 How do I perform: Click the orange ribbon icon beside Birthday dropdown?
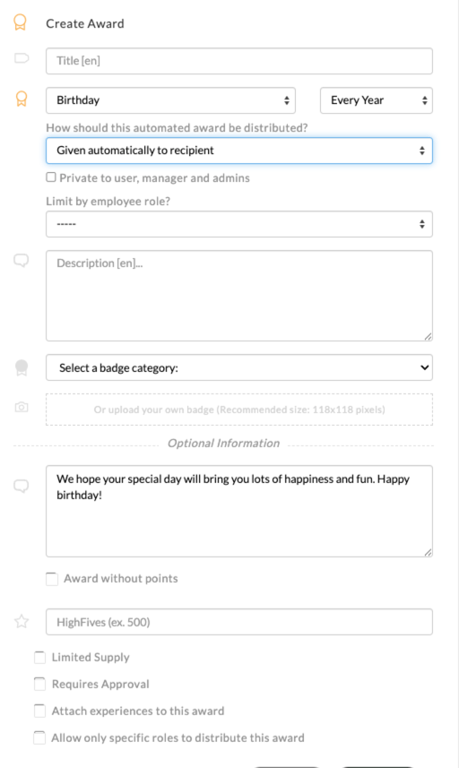click(x=21, y=98)
